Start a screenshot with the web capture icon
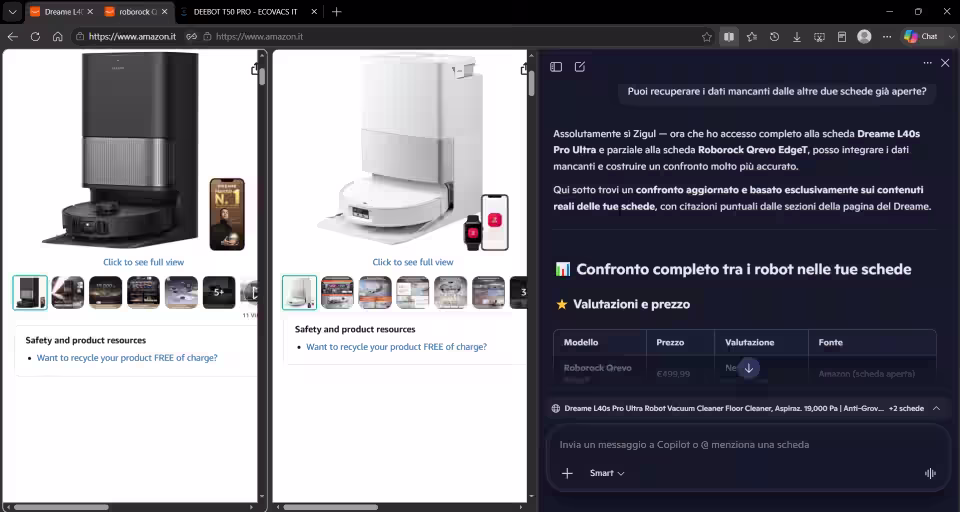Screen dimensions: 960x512 pos(819,37)
